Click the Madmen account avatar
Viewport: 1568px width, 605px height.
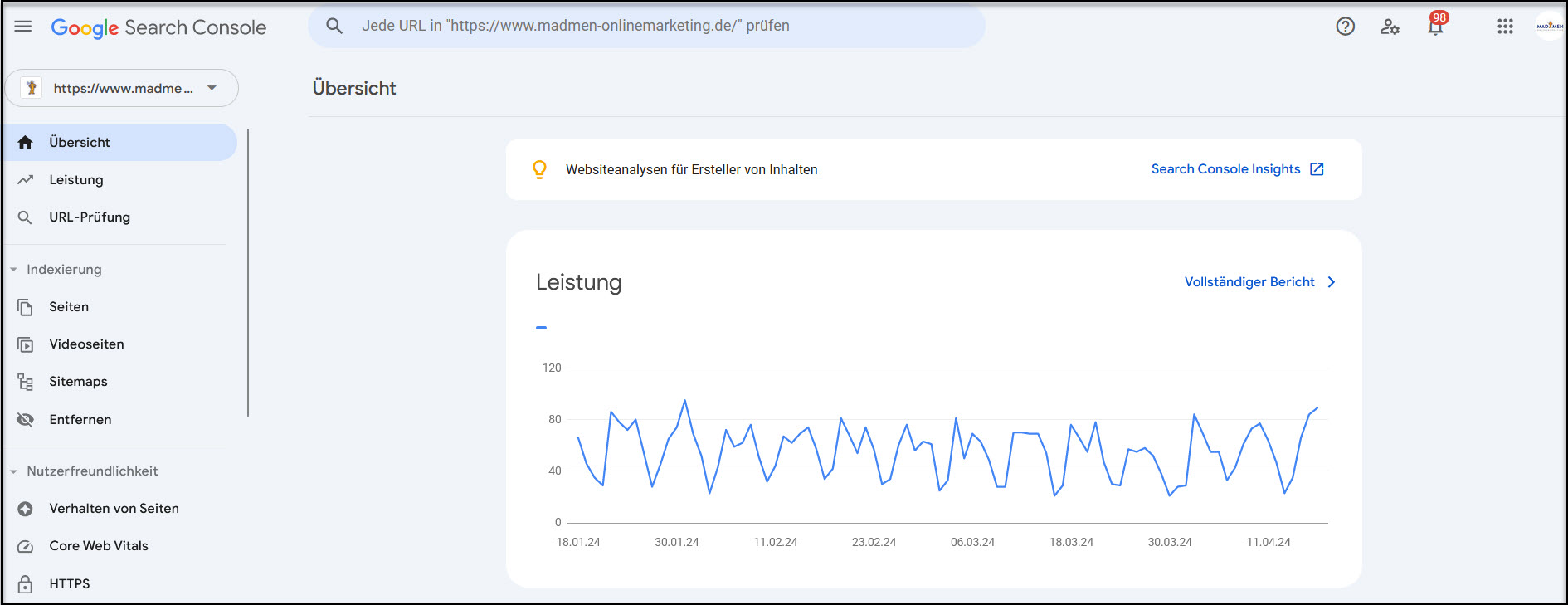tap(1549, 26)
